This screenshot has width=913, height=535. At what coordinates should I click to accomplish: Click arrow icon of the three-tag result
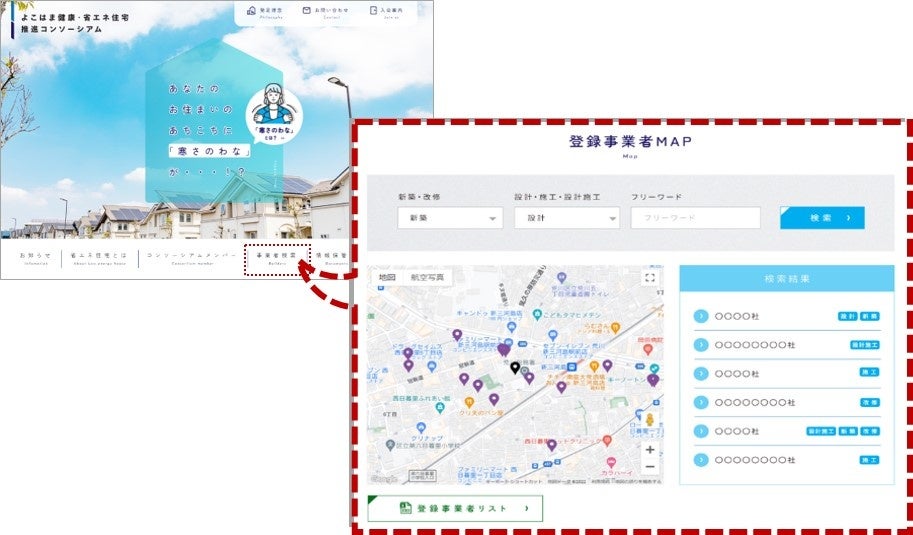point(701,431)
